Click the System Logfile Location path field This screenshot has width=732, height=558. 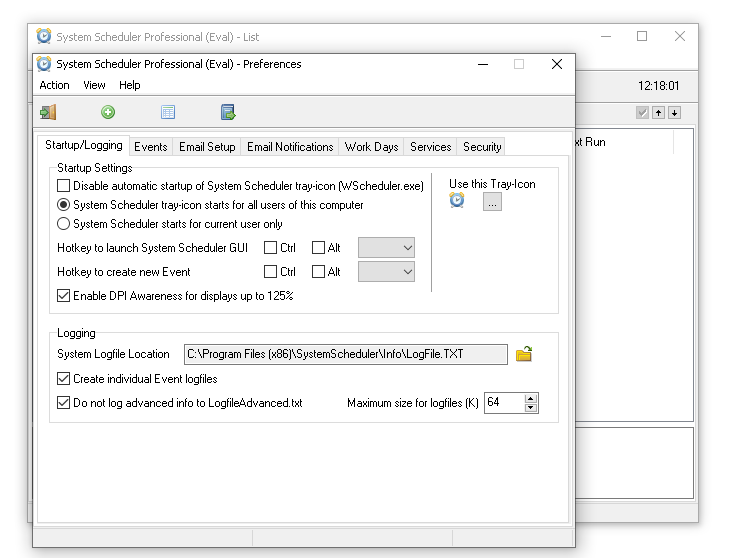pos(345,354)
